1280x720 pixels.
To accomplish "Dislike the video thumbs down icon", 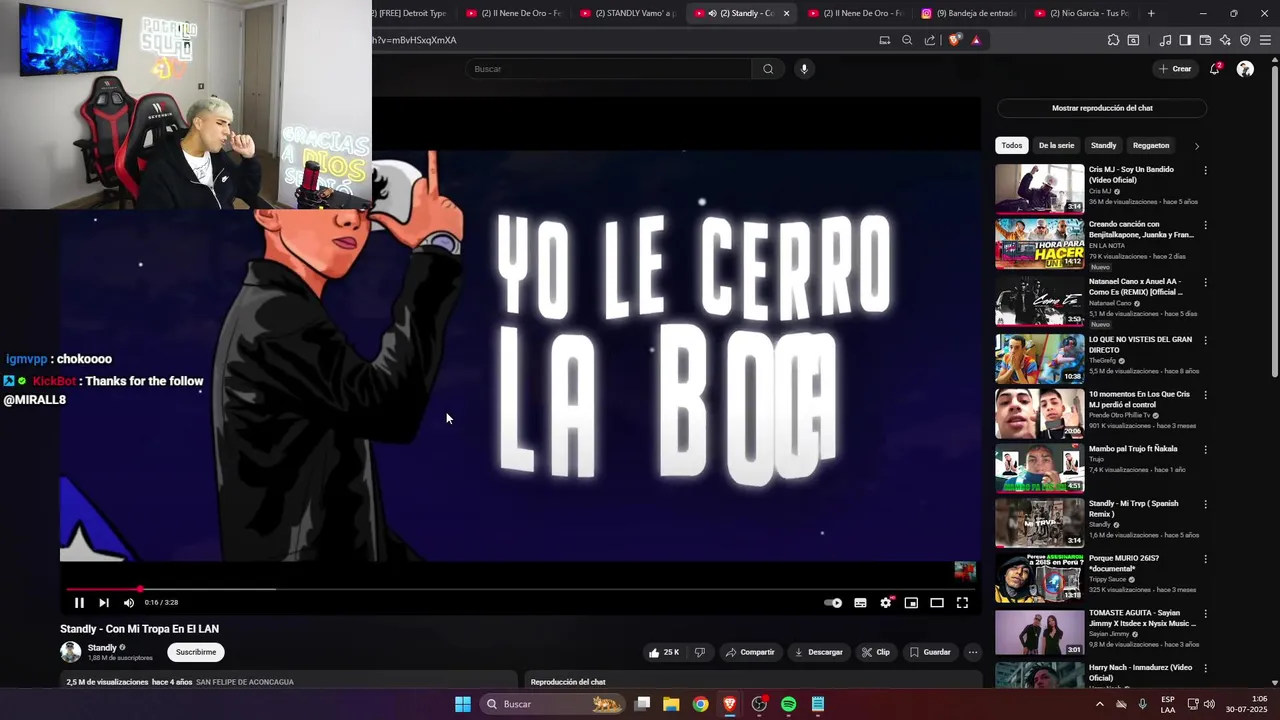I will click(x=700, y=652).
